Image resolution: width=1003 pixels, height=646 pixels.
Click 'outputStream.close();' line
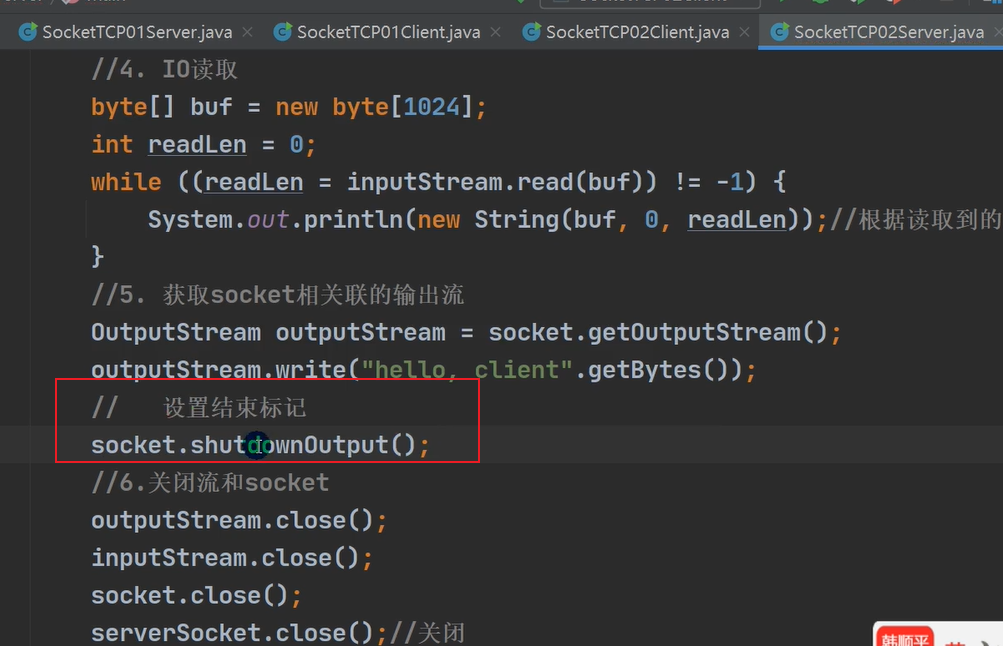pos(239,520)
